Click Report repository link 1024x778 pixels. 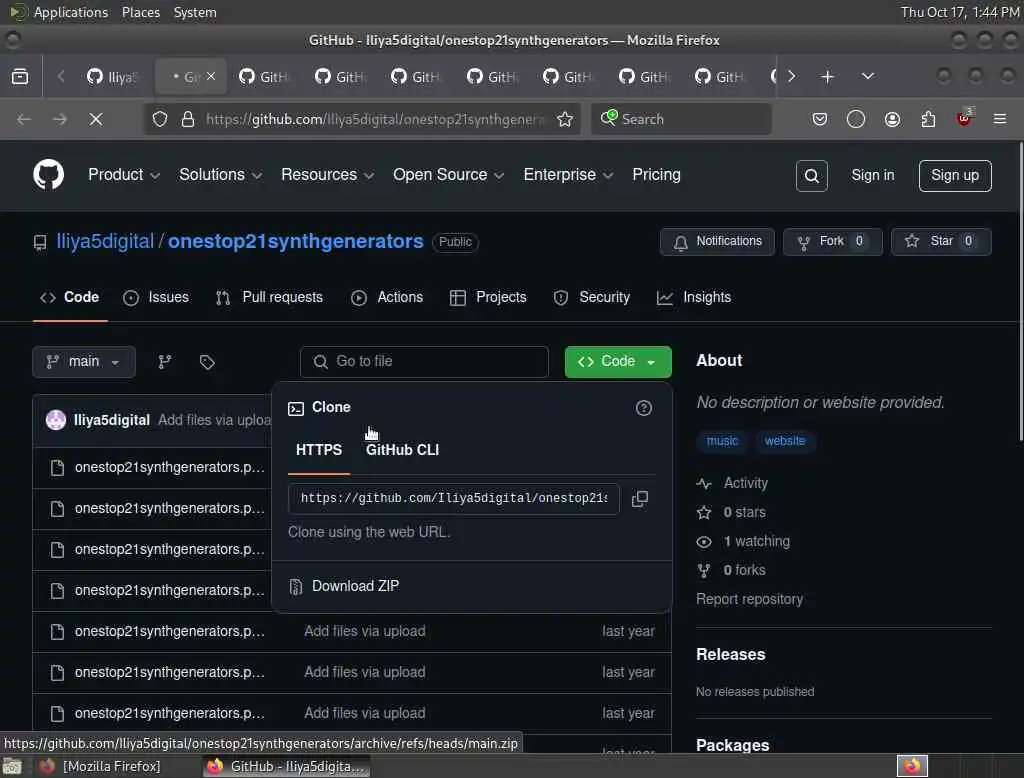coord(749,599)
